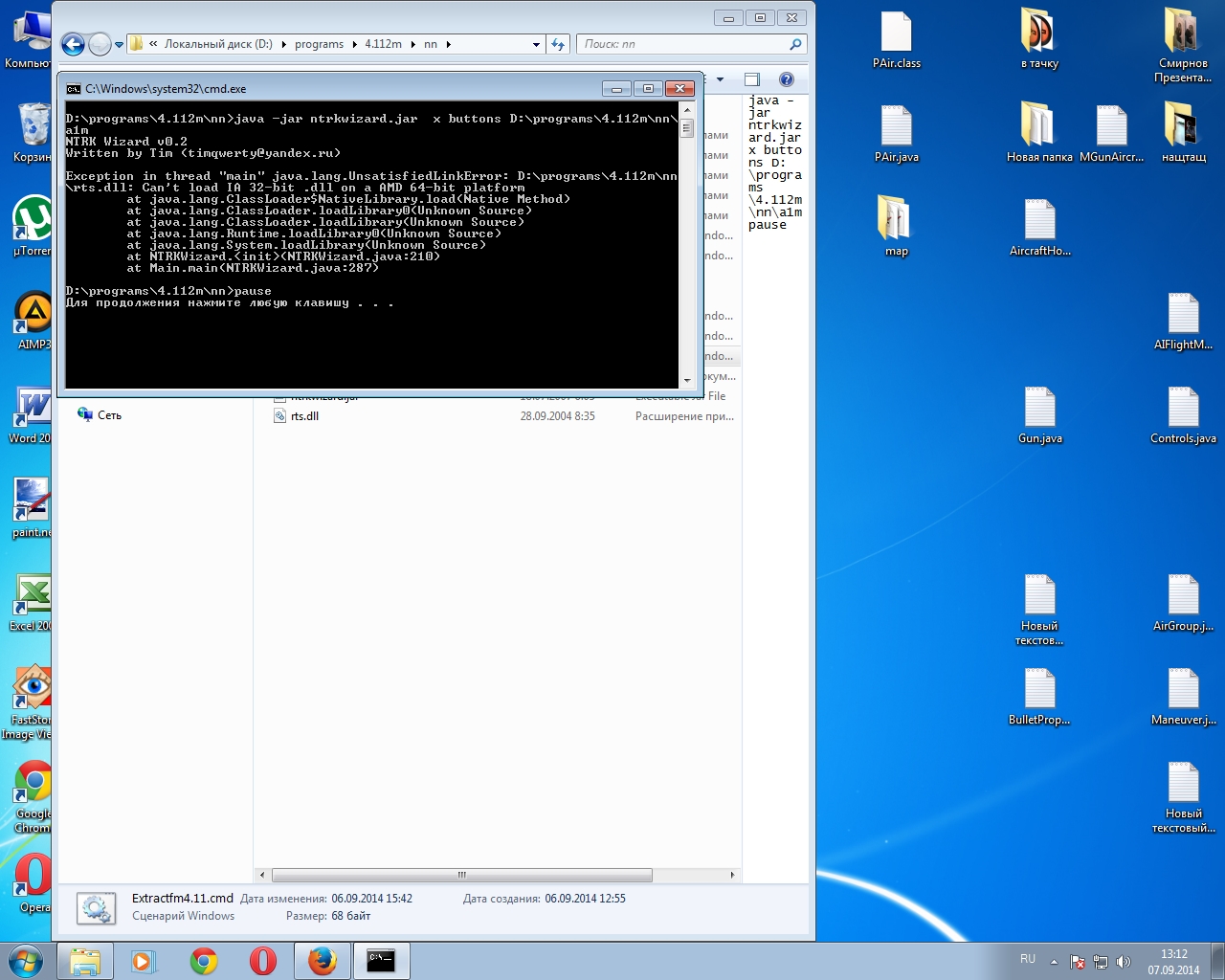1225x980 pixels.
Task: Click the Explorer back navigation button
Action: tap(73, 44)
